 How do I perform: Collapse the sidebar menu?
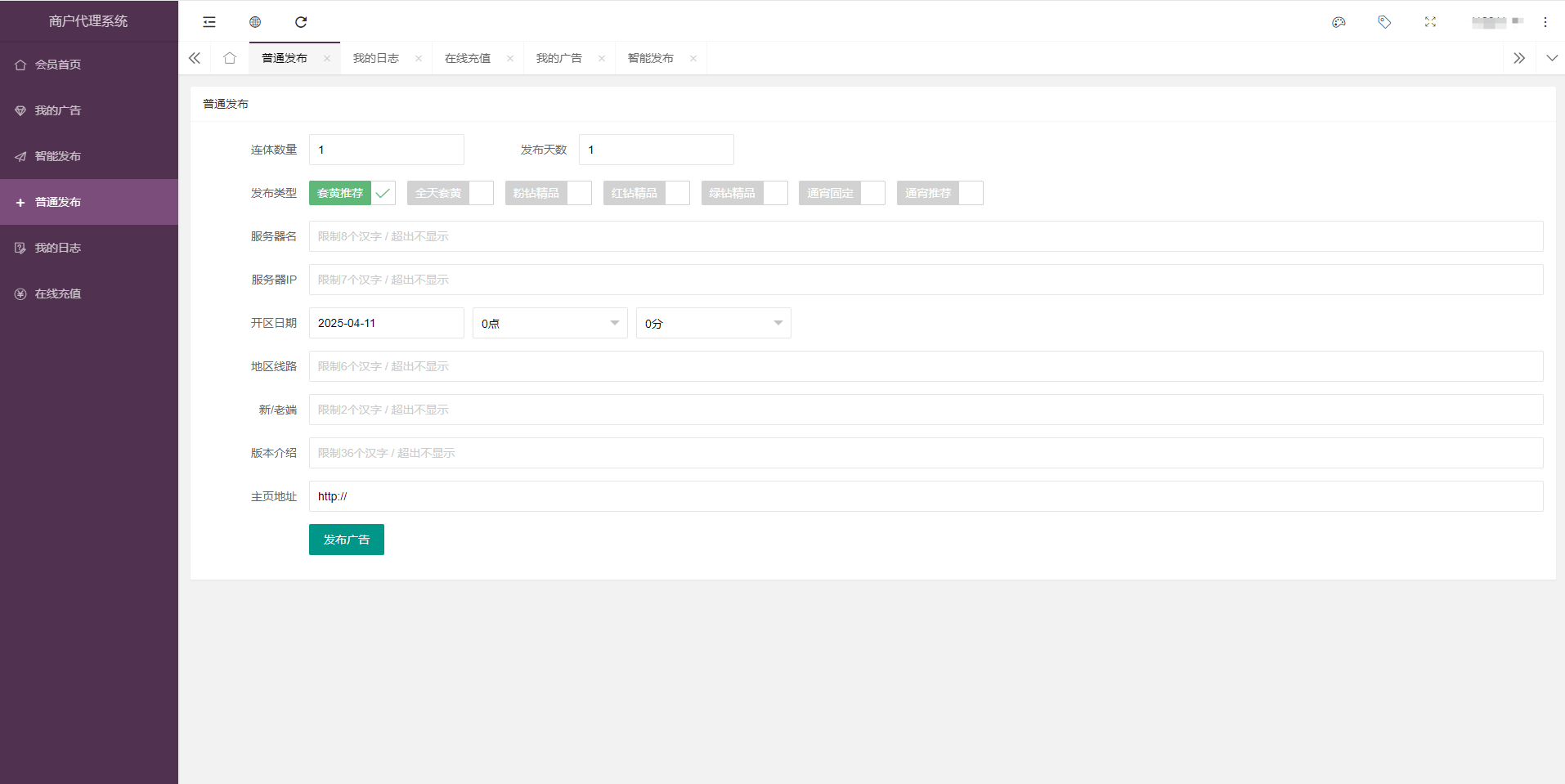(209, 22)
